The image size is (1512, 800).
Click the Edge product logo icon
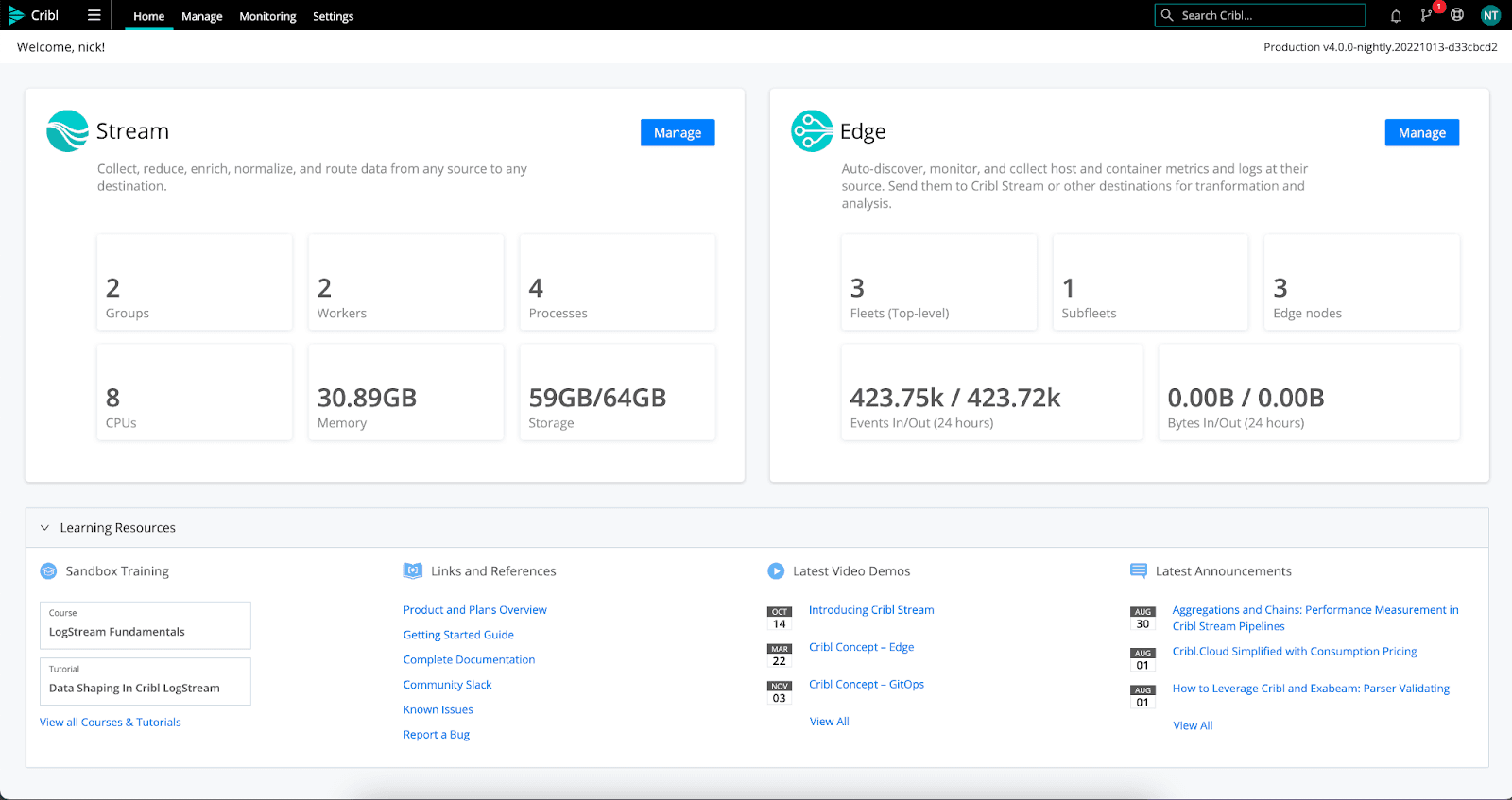[812, 131]
